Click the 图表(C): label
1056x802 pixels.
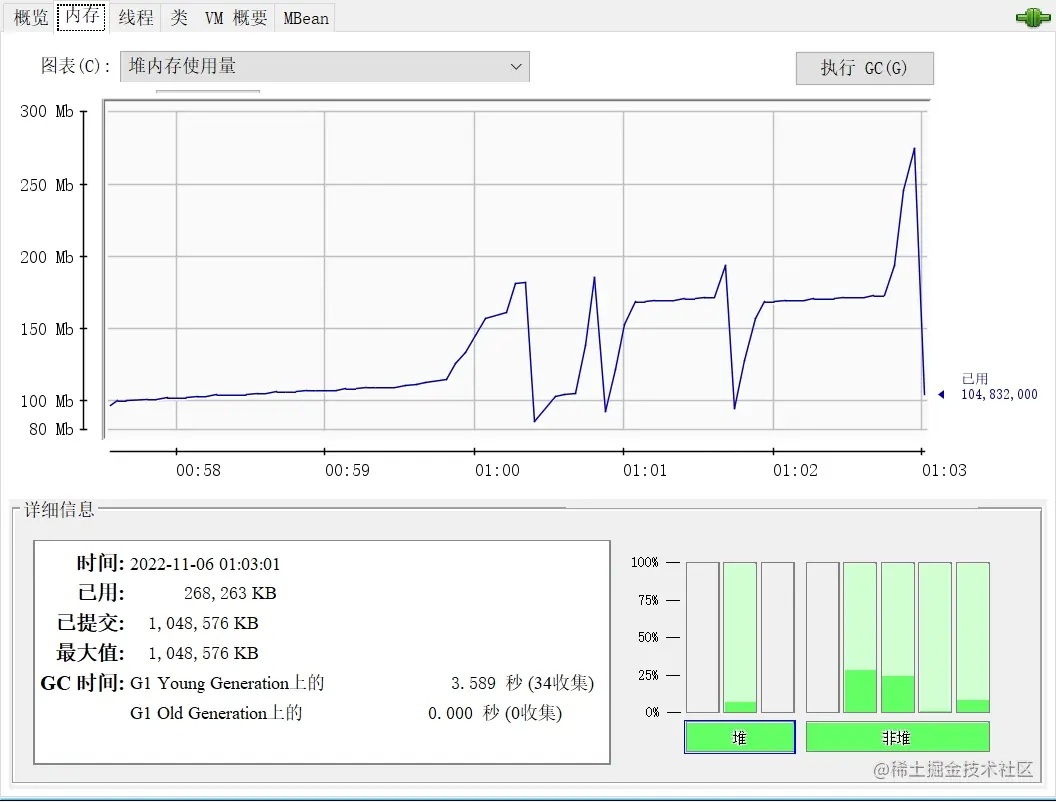75,66
